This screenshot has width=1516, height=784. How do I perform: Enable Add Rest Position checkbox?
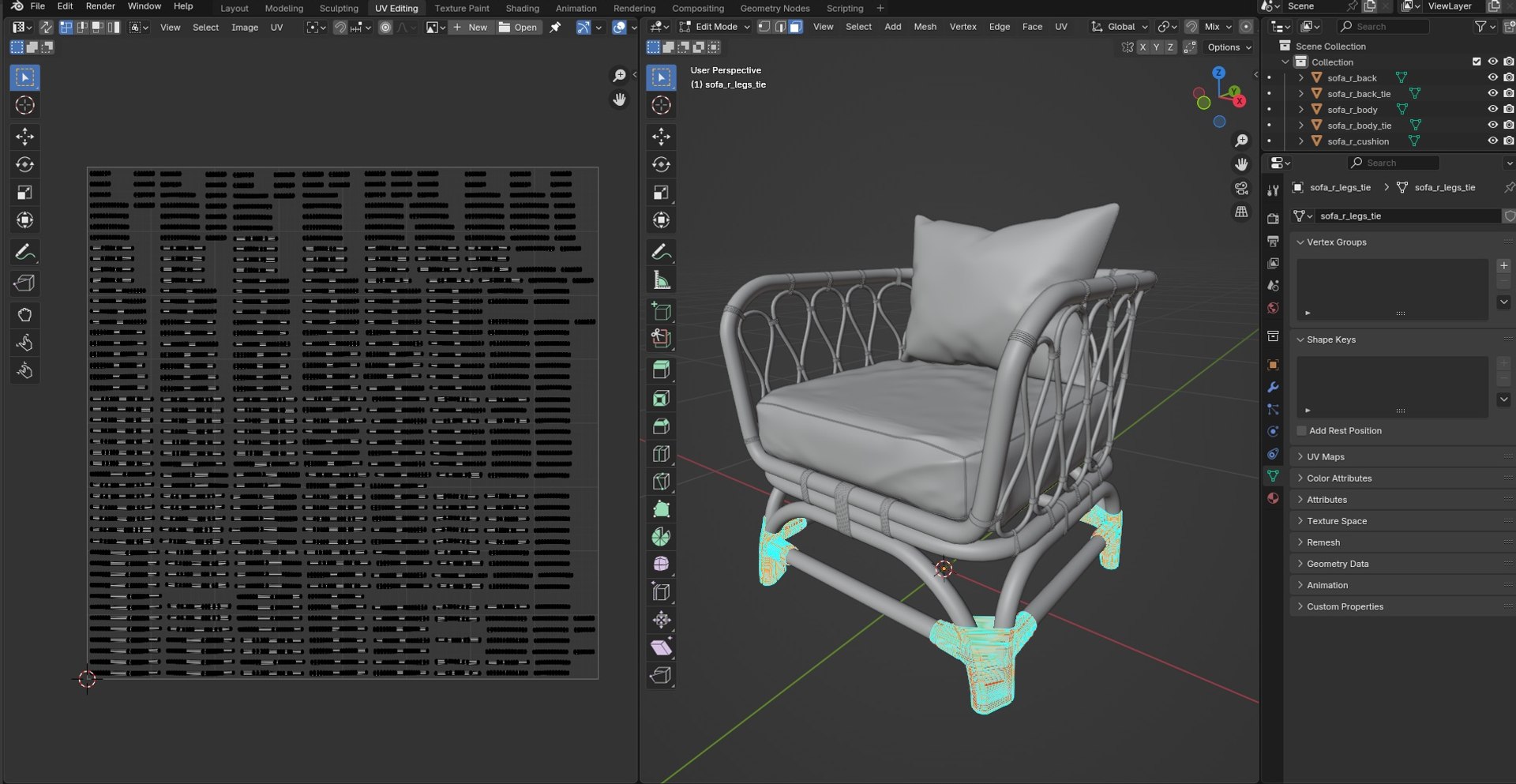pyautogui.click(x=1301, y=431)
